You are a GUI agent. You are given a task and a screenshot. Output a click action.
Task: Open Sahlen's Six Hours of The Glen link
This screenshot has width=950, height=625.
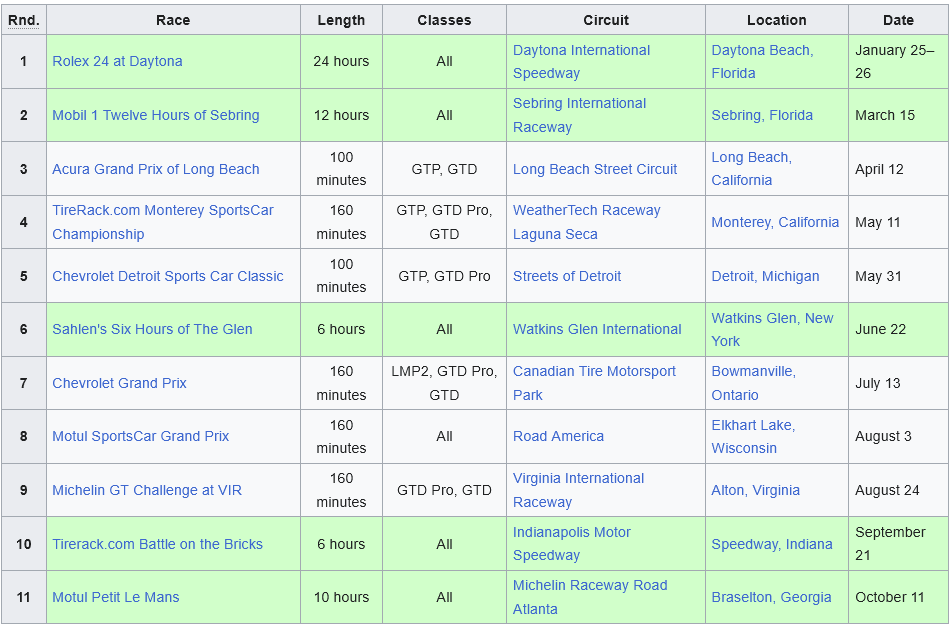tap(152, 329)
